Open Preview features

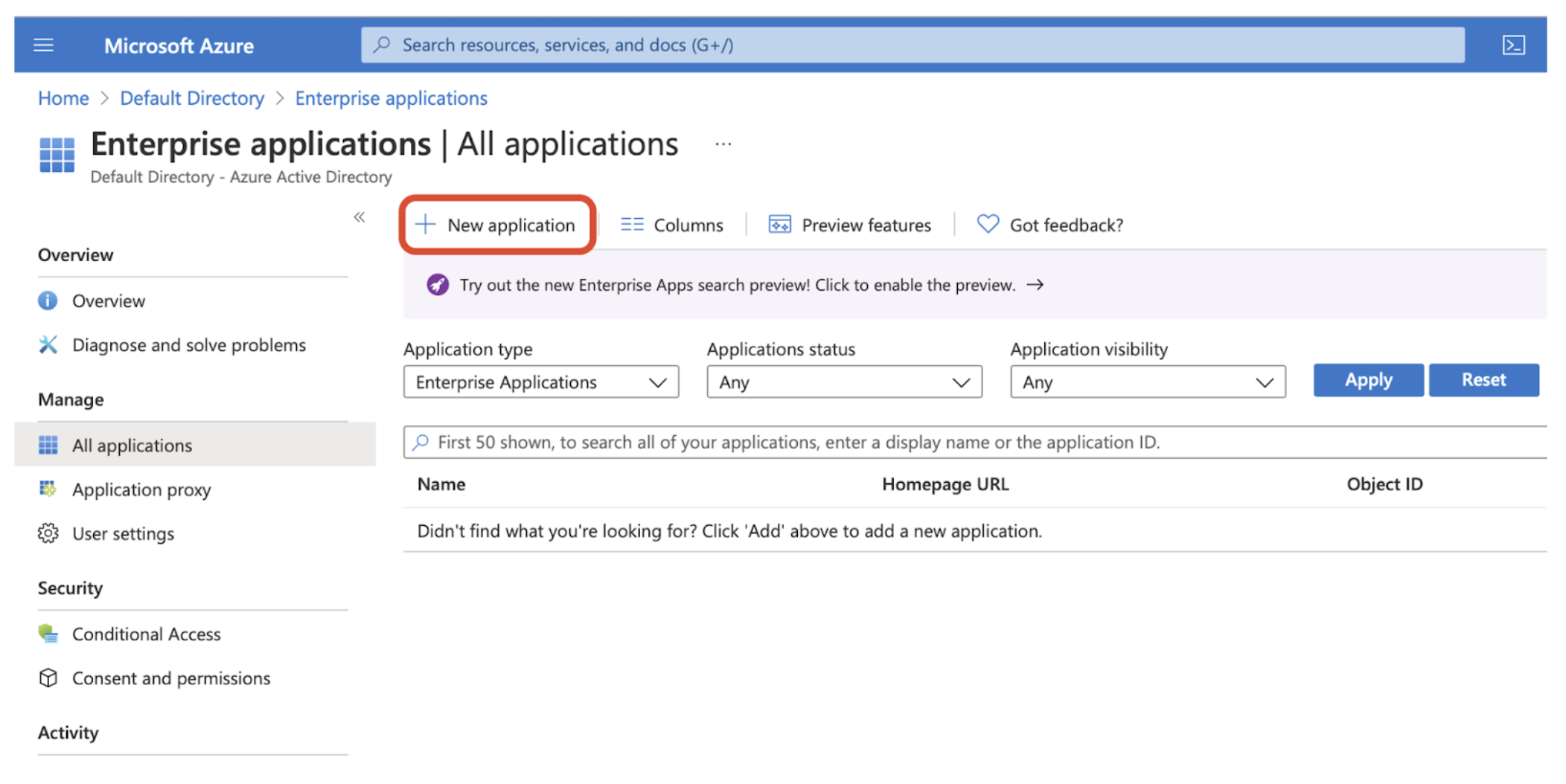[x=849, y=225]
